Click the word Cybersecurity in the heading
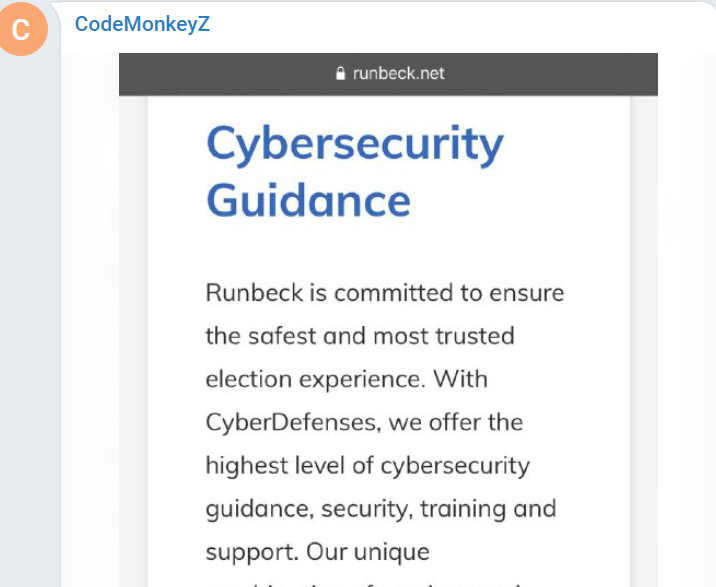Image resolution: width=716 pixels, height=587 pixels. 355,145
